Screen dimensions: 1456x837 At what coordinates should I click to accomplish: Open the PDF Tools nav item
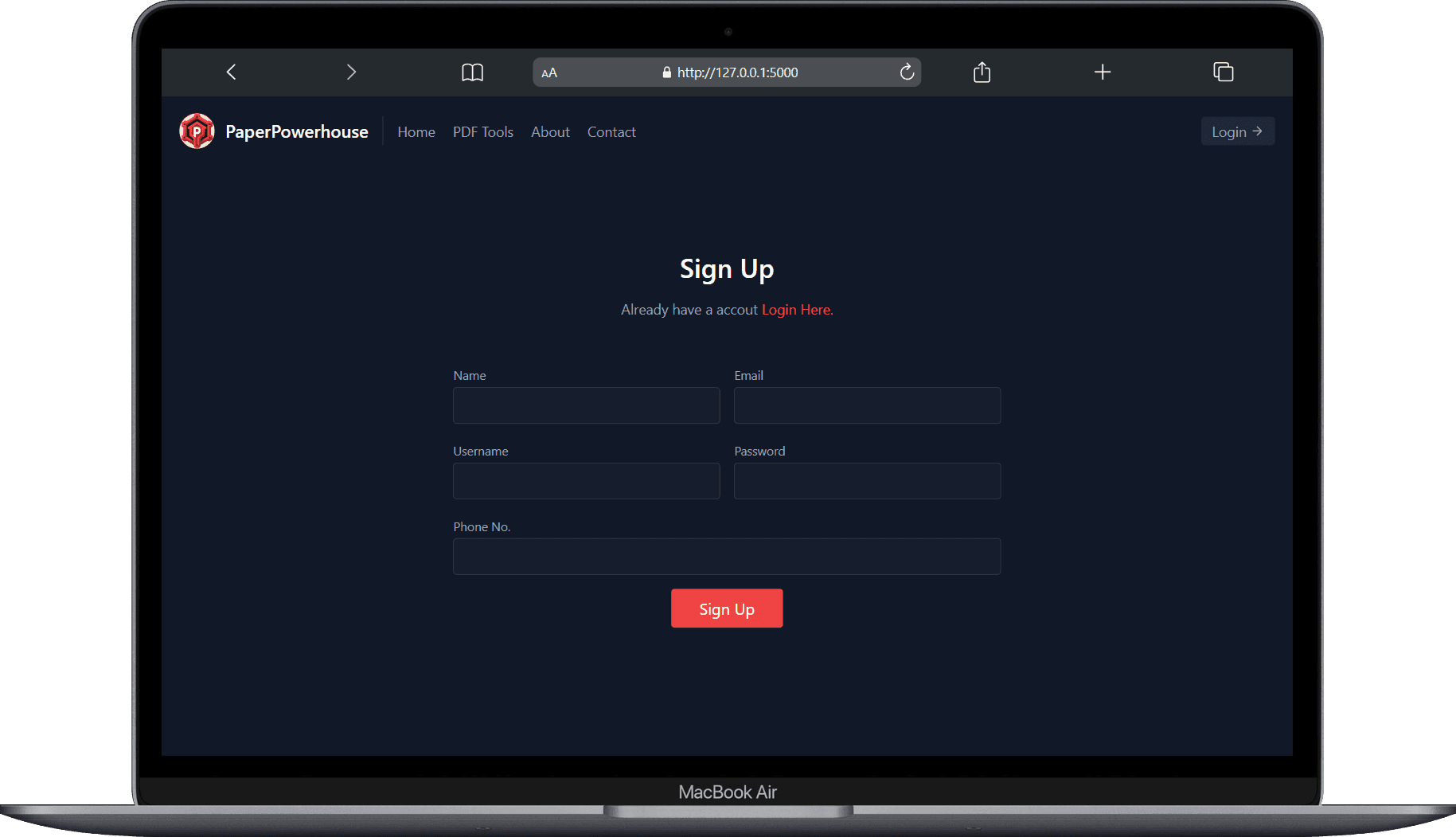tap(483, 132)
